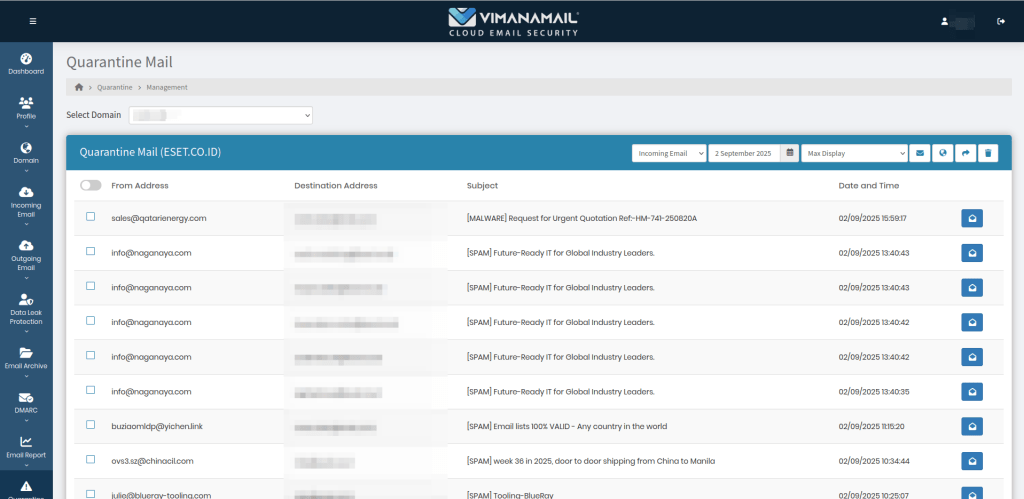Screen dimensions: 1024x499
Task: Open the Incoming Email filter dropdown
Action: 669,153
